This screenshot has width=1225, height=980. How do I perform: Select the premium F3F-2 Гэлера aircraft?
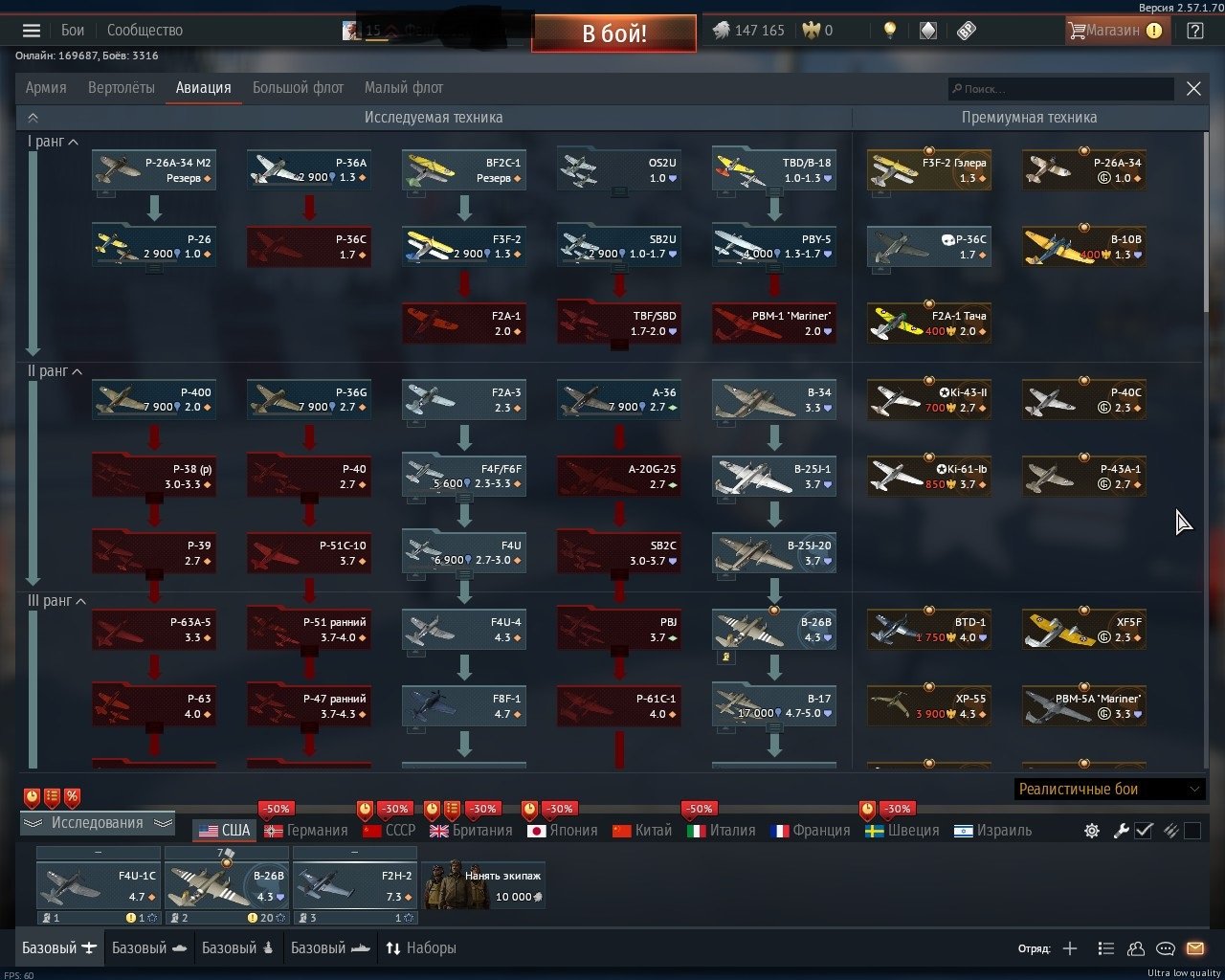tap(928, 169)
